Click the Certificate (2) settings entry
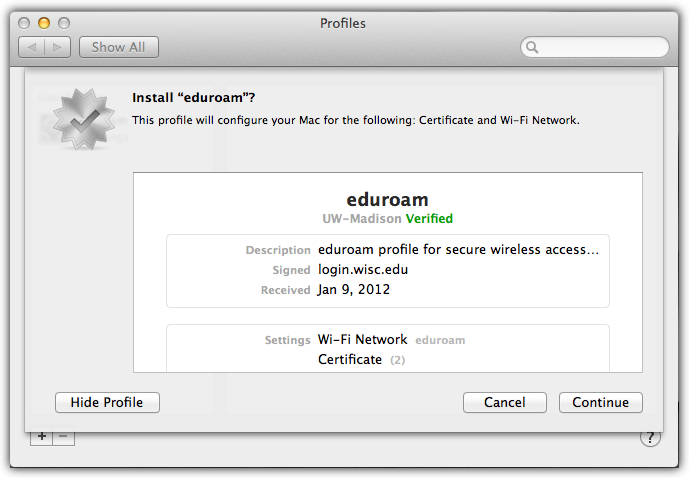This screenshot has height=478, width=689. pyautogui.click(x=361, y=359)
